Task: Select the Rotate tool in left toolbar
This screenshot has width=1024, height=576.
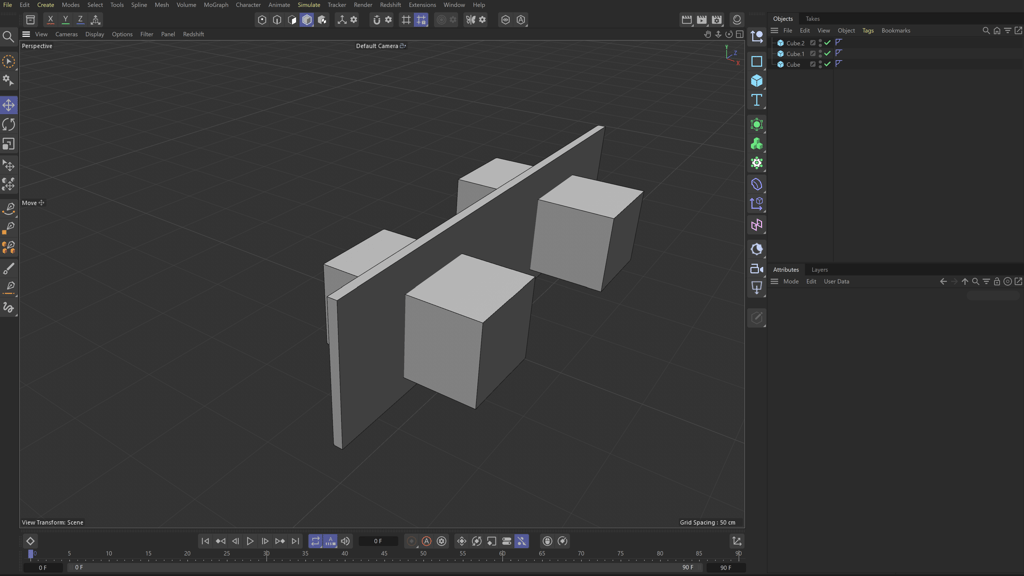Action: 9,125
